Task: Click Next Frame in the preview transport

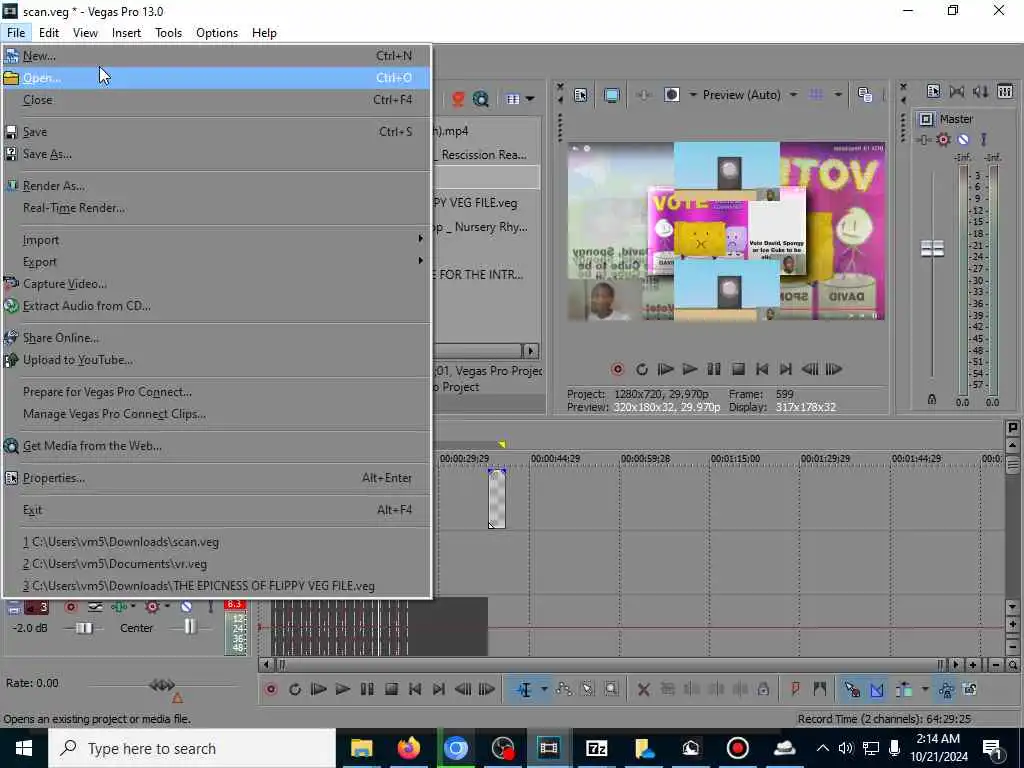Action: point(834,370)
